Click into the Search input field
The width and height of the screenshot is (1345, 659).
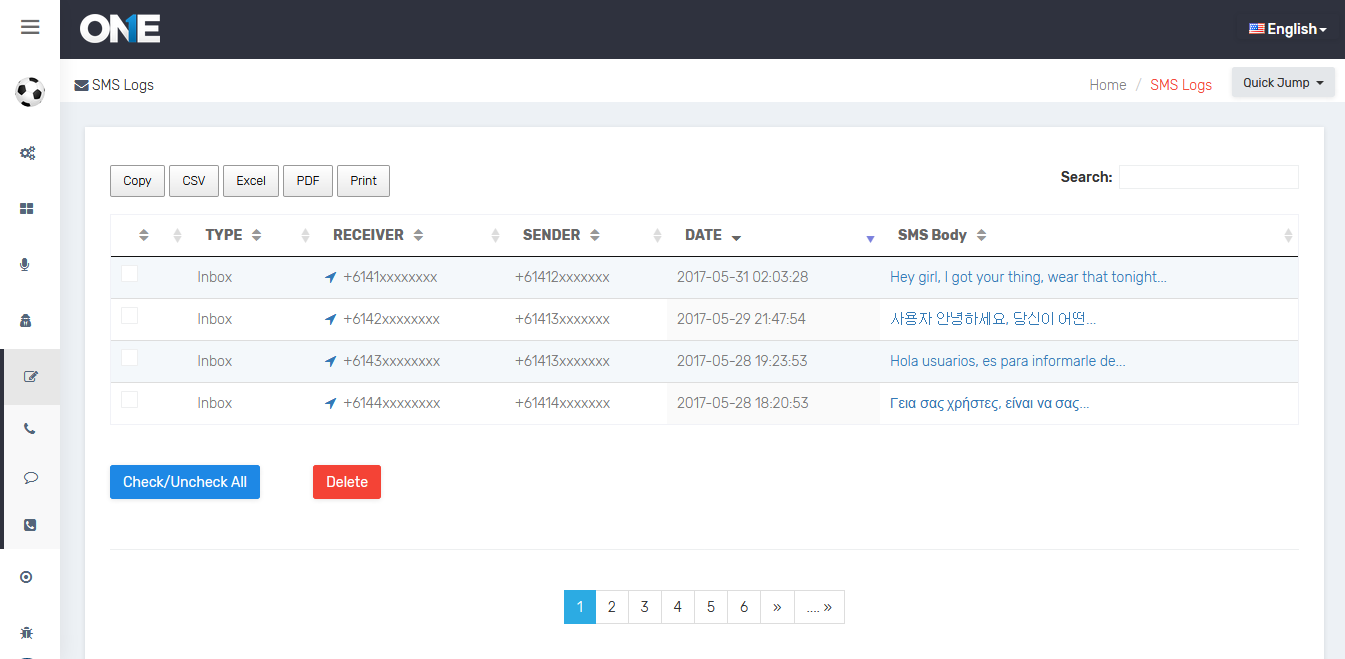click(x=1208, y=177)
